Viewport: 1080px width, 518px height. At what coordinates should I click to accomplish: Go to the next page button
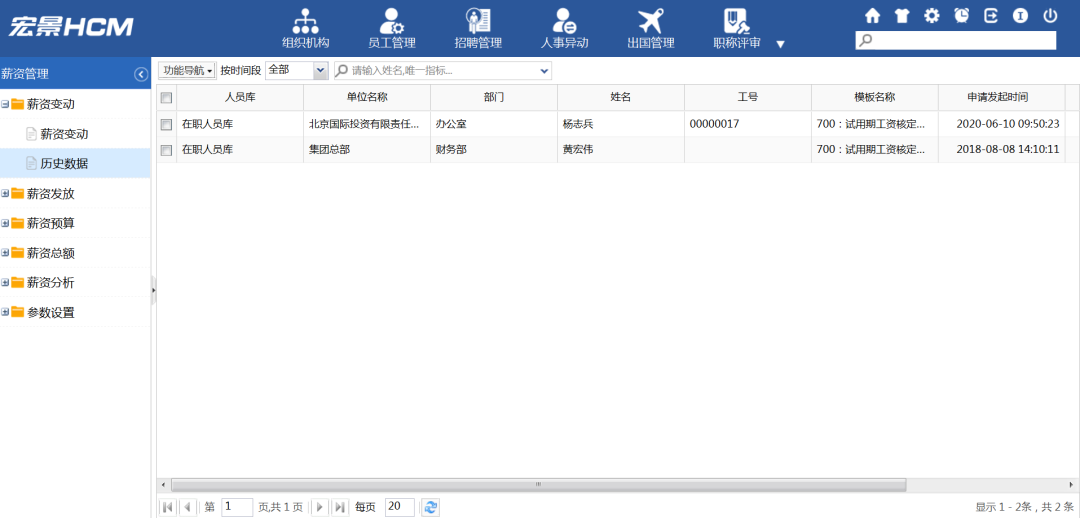(x=320, y=507)
